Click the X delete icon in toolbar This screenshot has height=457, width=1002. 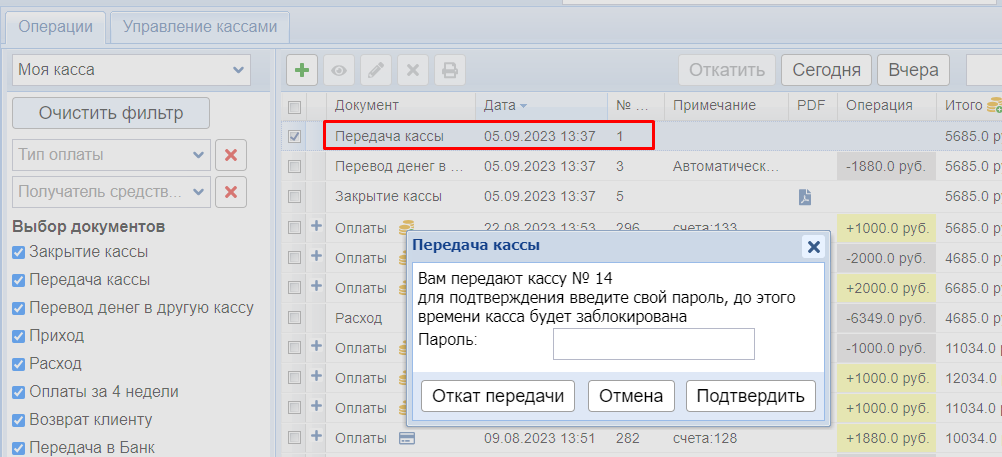[x=412, y=71]
